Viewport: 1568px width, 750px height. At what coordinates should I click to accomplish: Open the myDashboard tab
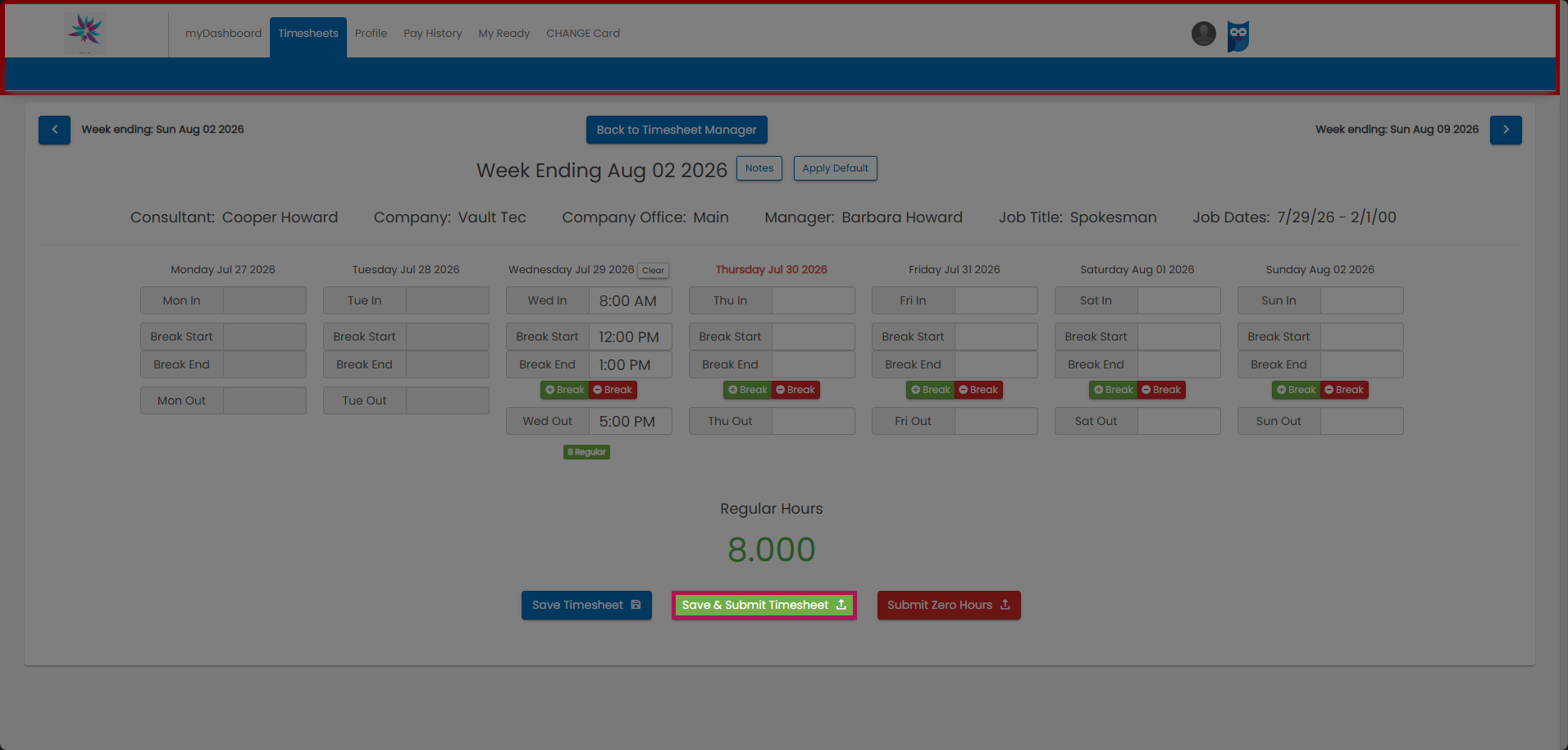click(x=223, y=34)
